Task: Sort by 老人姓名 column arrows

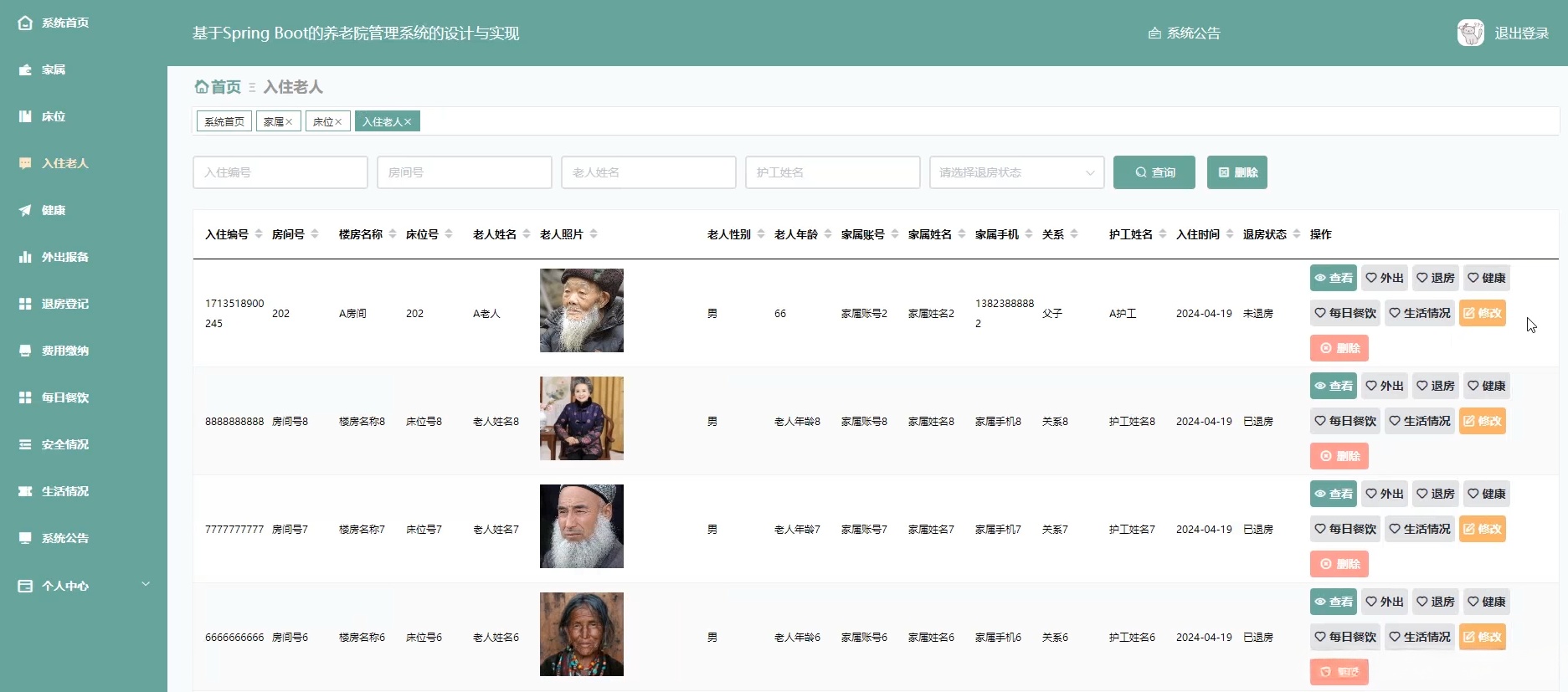Action: click(x=527, y=234)
